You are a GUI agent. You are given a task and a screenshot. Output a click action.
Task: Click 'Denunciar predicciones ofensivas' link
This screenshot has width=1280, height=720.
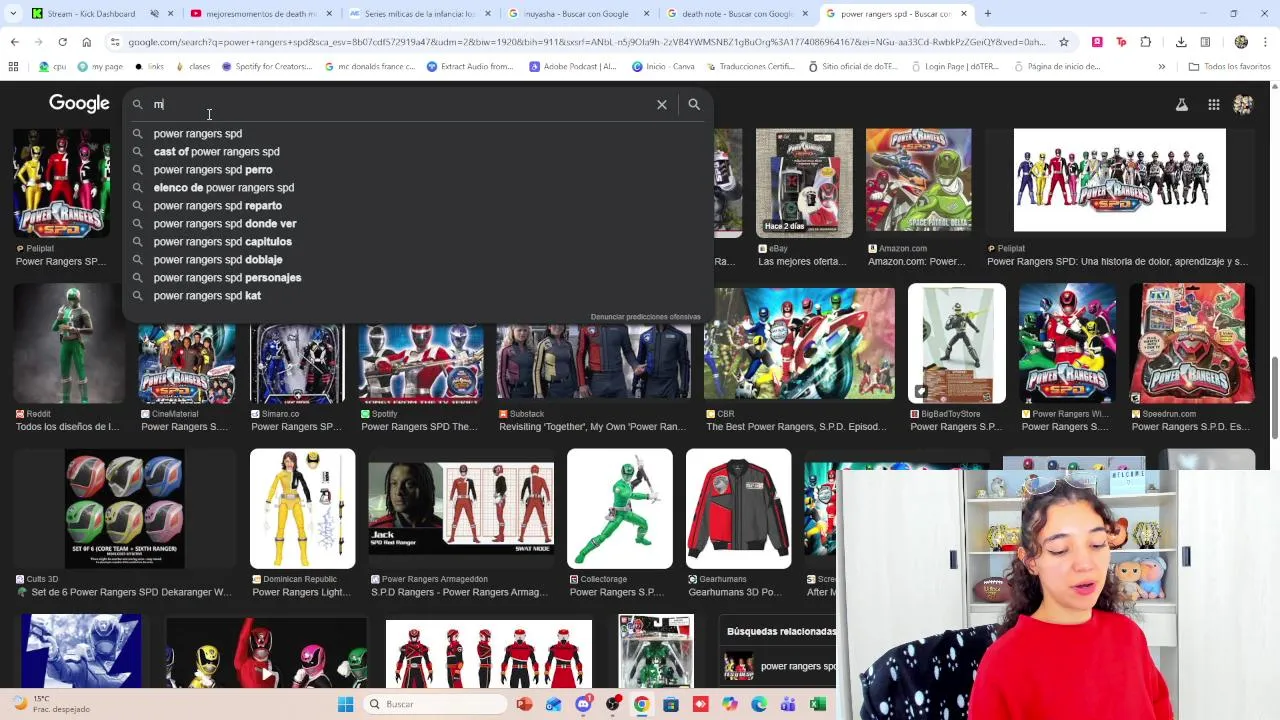(x=645, y=317)
